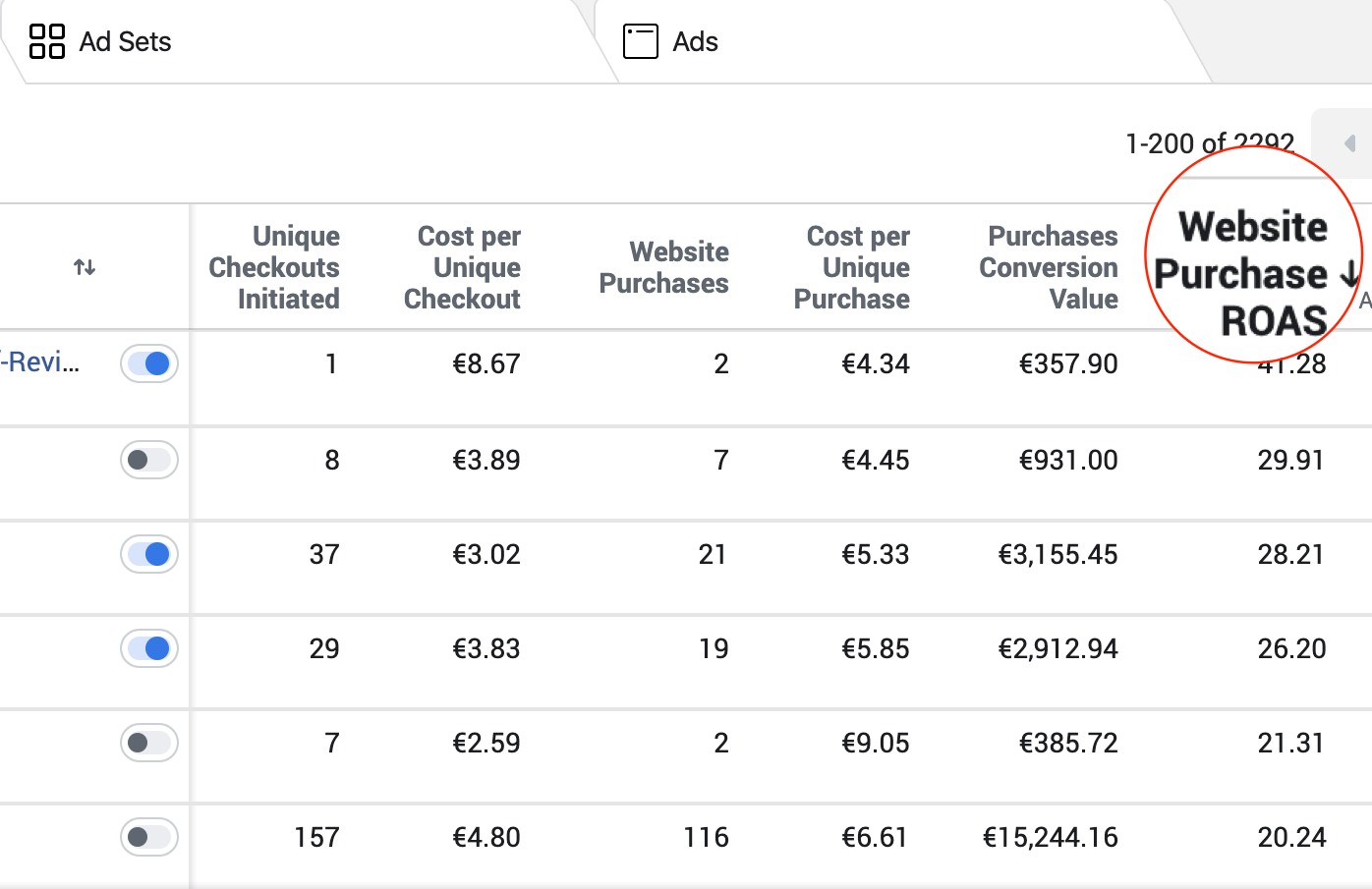1372x889 pixels.
Task: Open the truncated '-Revi...' campaign link
Action: click(x=40, y=362)
